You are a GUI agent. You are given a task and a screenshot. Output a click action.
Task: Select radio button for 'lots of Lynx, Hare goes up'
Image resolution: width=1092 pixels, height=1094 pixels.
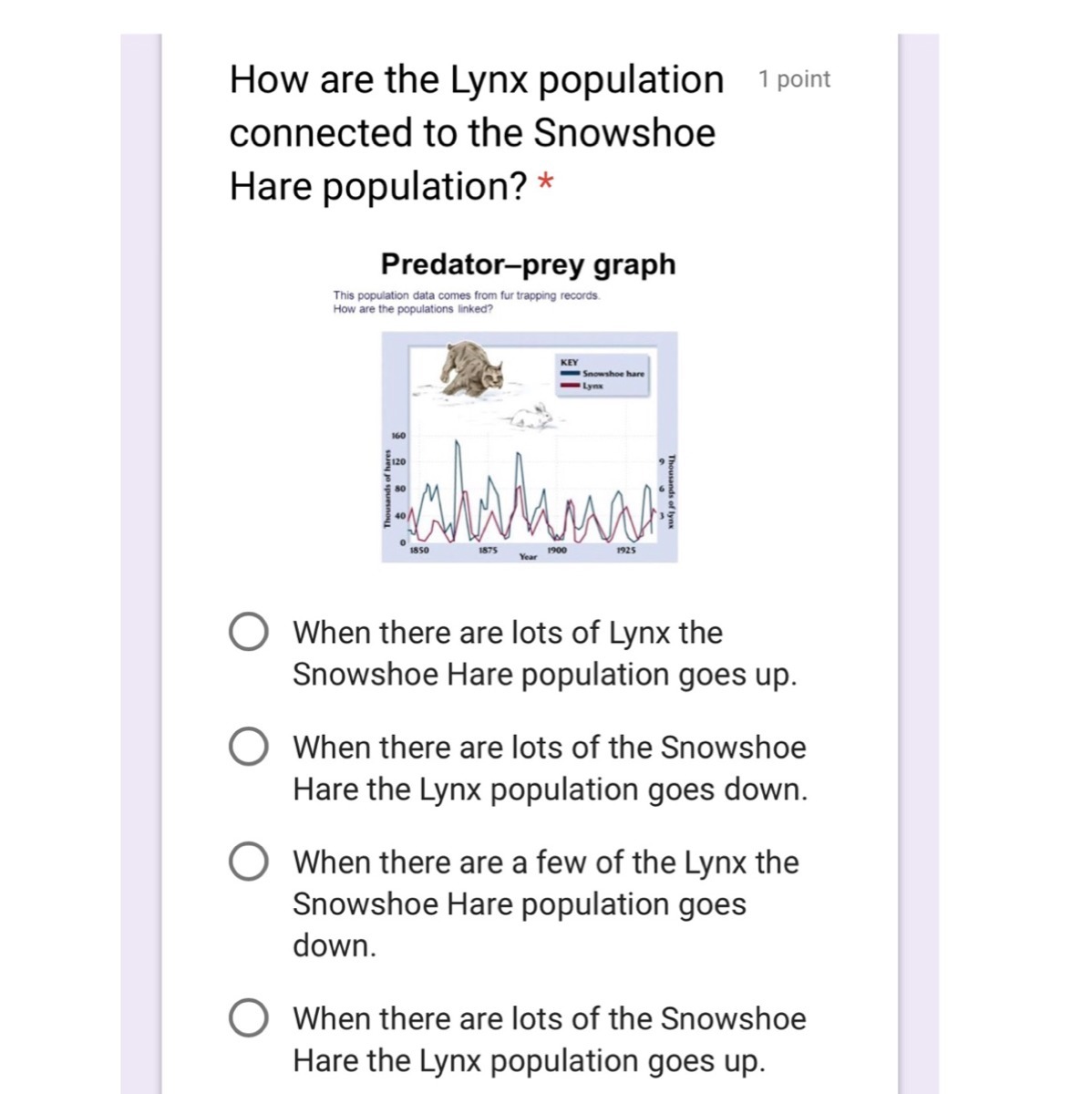pos(248,632)
